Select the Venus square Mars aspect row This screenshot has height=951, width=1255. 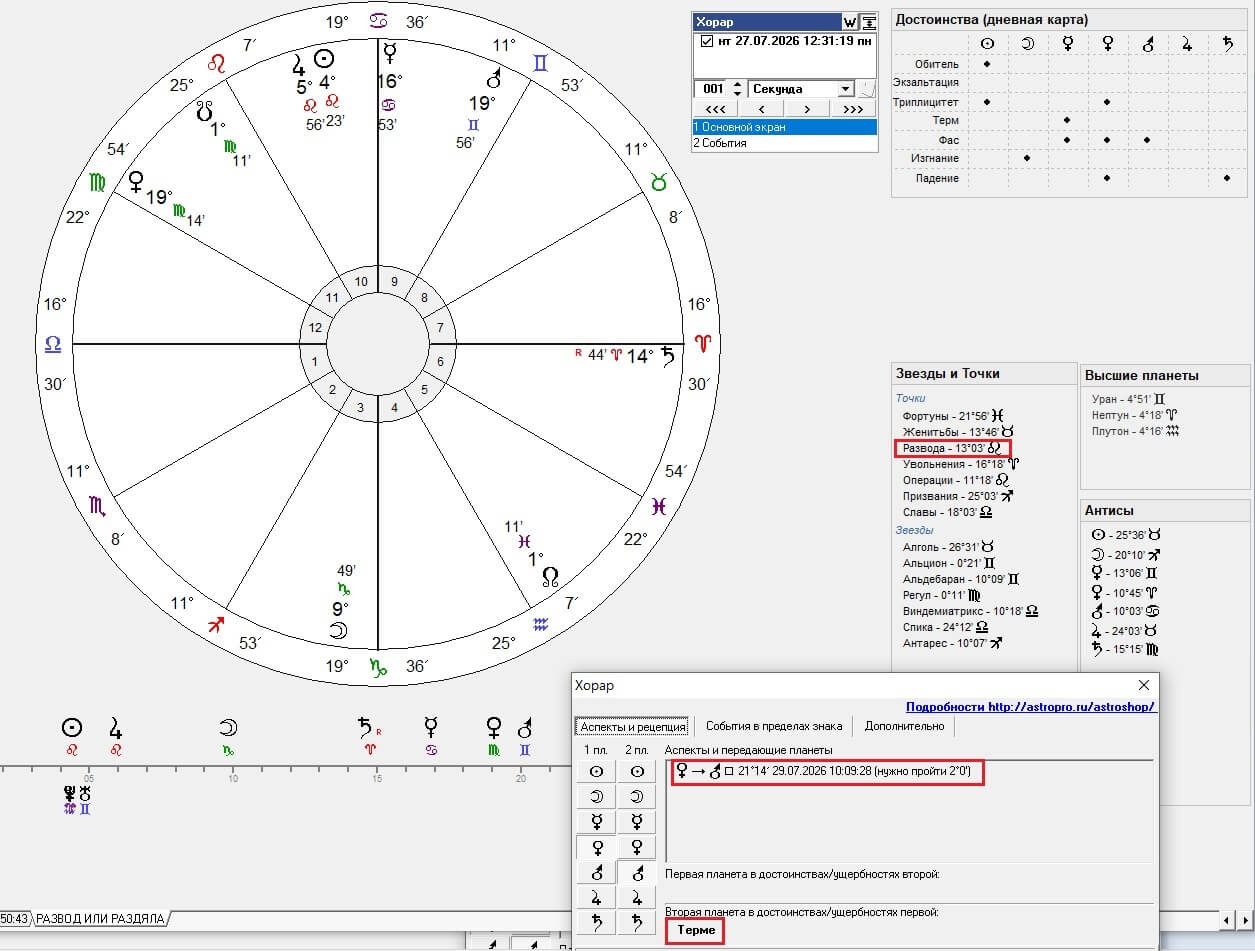[x=827, y=771]
